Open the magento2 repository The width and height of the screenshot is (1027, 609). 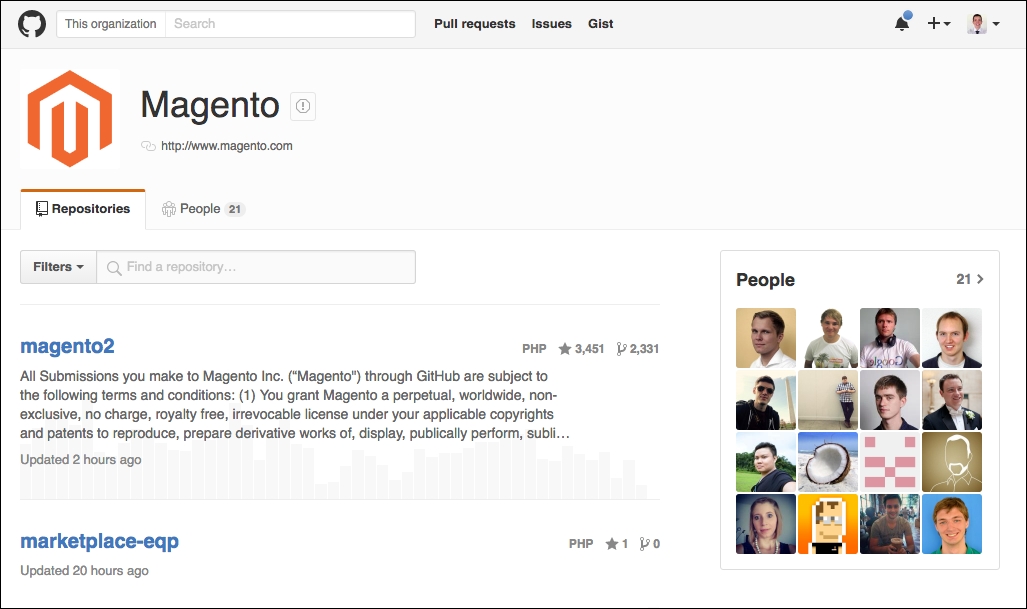click(x=67, y=346)
